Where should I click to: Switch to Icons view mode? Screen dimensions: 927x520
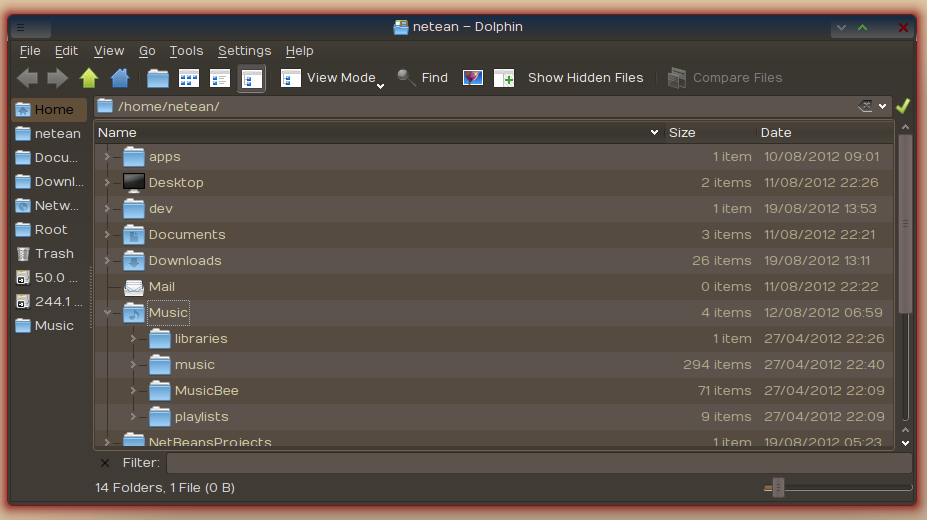click(189, 78)
